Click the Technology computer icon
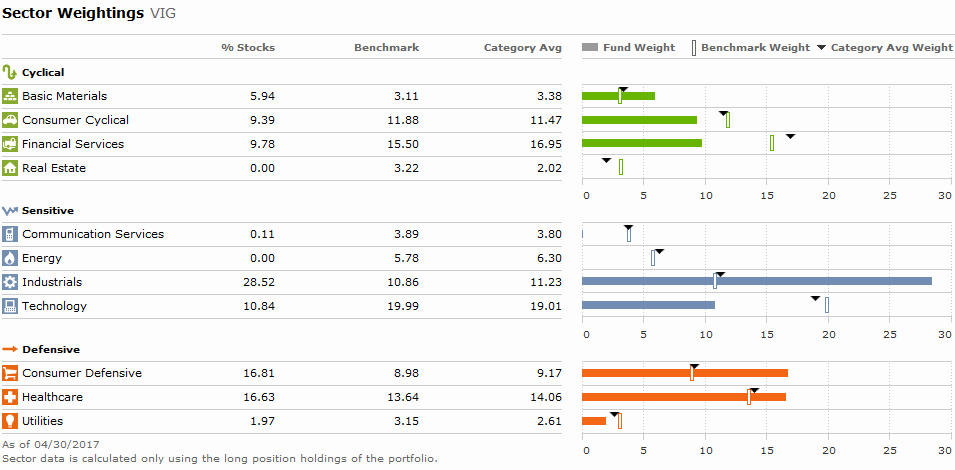 pos(10,306)
